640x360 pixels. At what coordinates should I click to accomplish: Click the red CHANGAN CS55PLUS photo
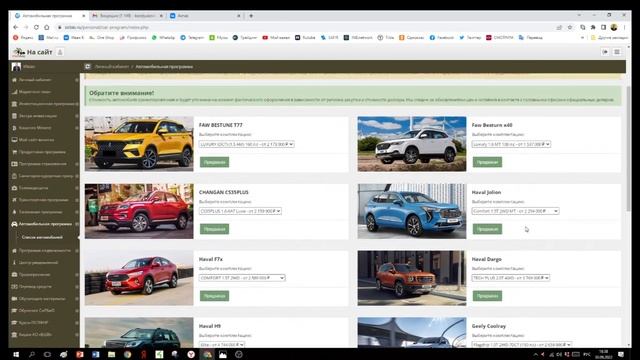pos(139,211)
